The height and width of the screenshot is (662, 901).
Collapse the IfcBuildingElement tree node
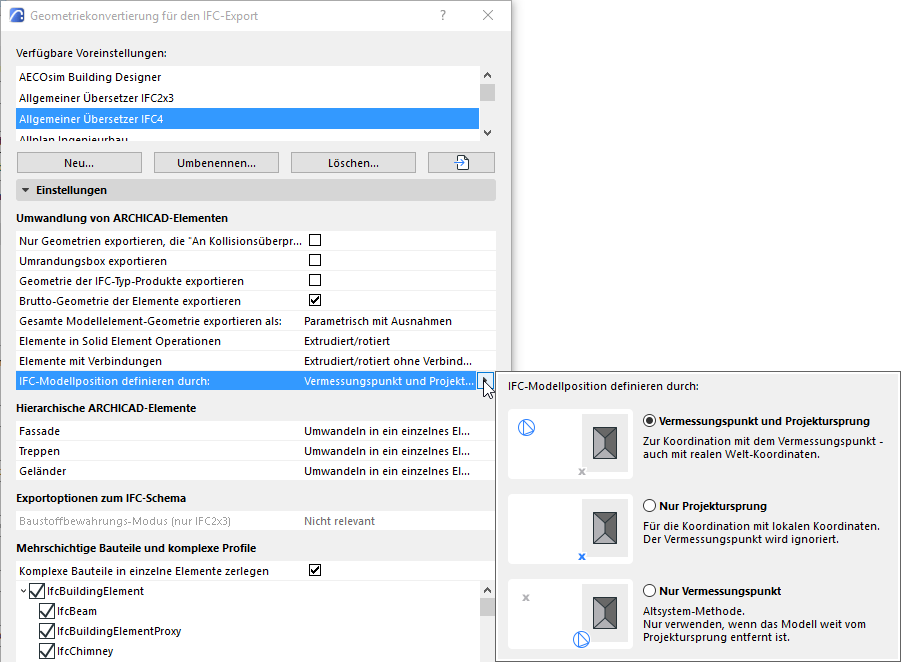coord(23,591)
